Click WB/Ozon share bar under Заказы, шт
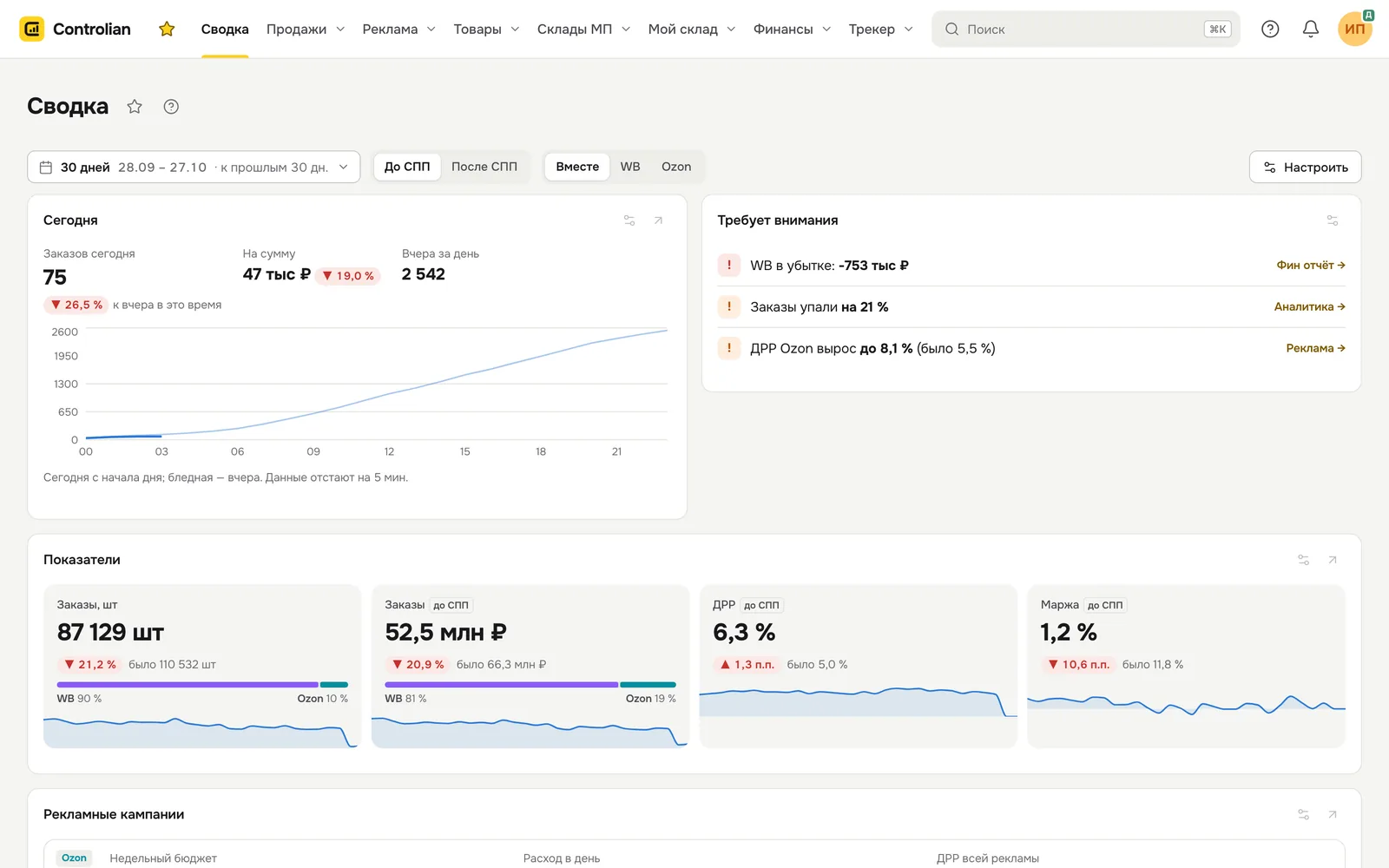The height and width of the screenshot is (868, 1389). pyautogui.click(x=202, y=685)
